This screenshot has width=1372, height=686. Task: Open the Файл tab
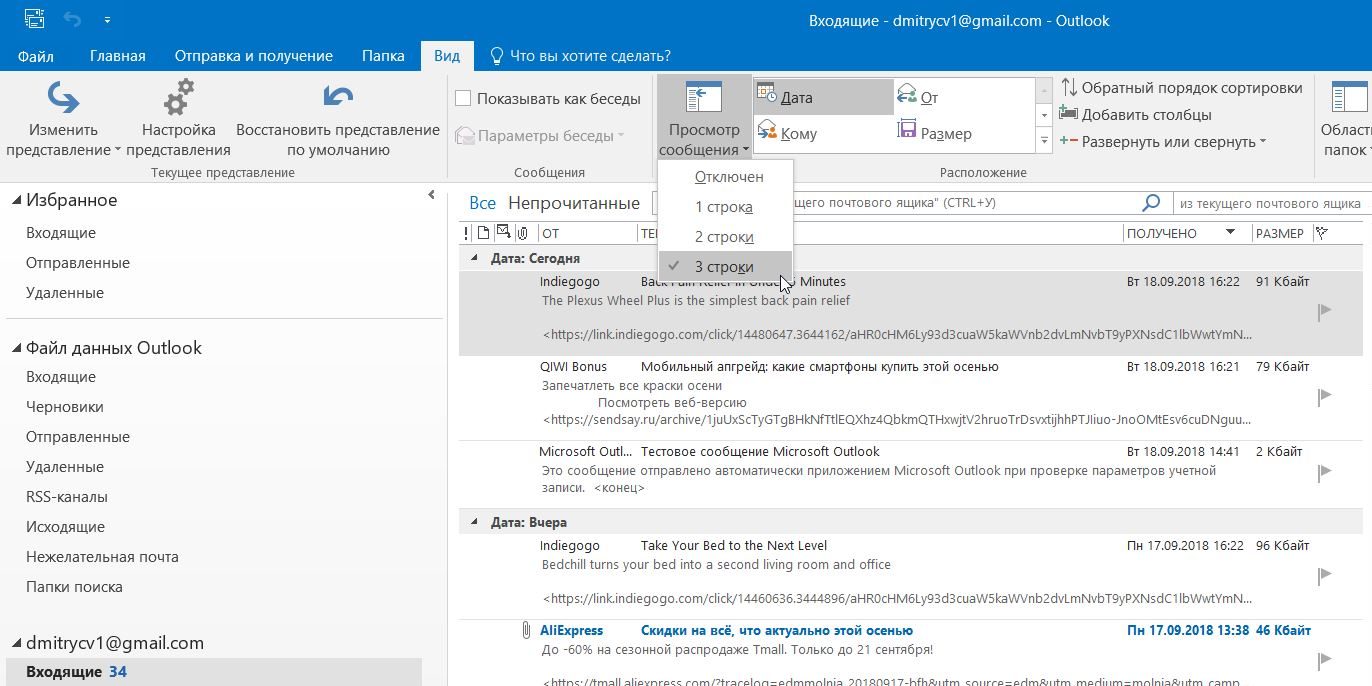[x=36, y=56]
